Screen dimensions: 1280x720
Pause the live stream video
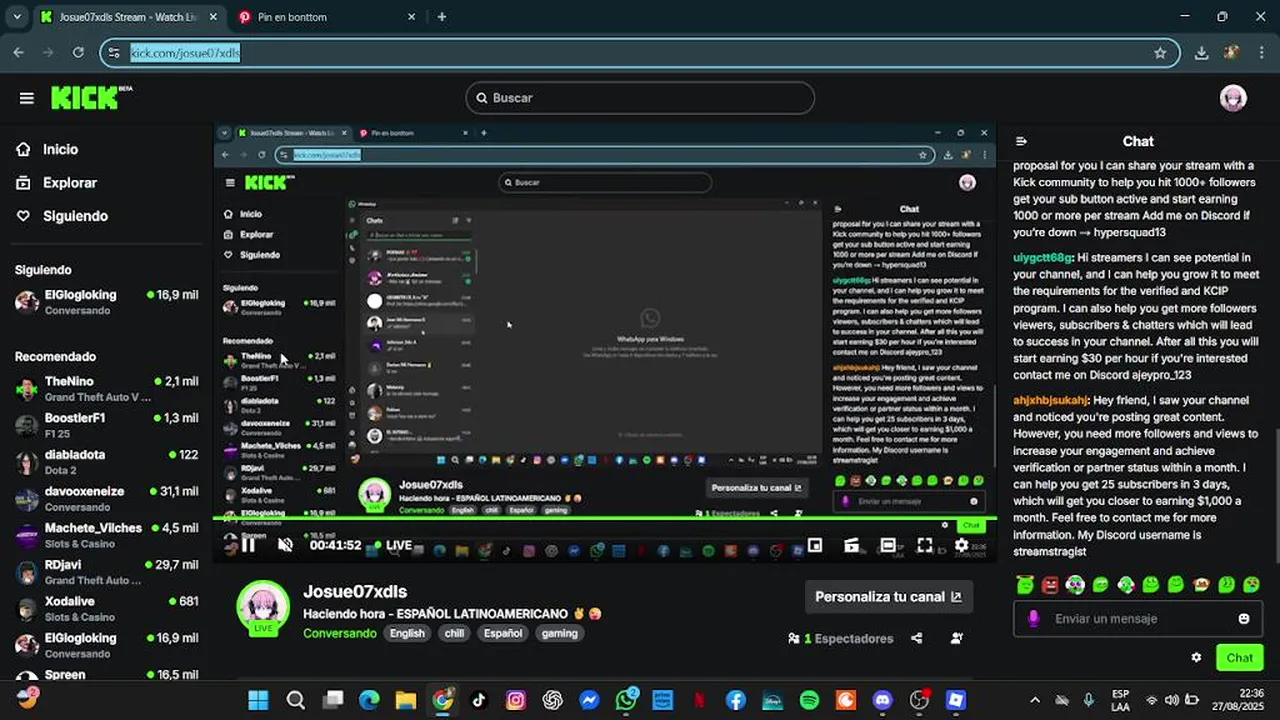(248, 545)
